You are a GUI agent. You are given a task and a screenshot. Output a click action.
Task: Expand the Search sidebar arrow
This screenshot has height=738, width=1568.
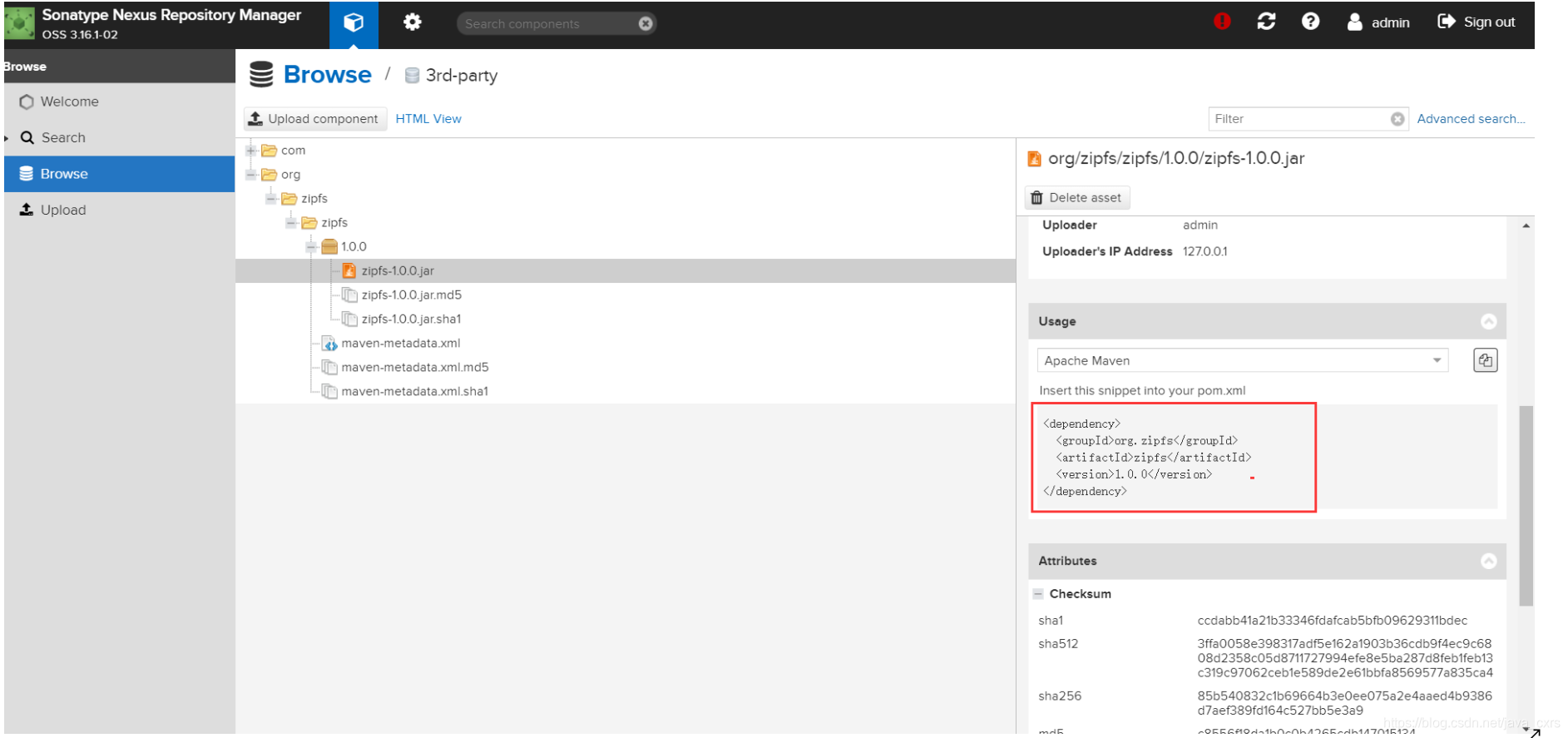7,138
